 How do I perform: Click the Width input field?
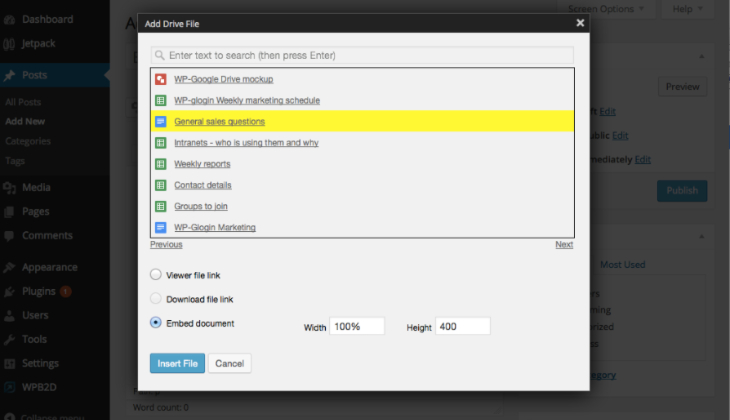pos(357,326)
